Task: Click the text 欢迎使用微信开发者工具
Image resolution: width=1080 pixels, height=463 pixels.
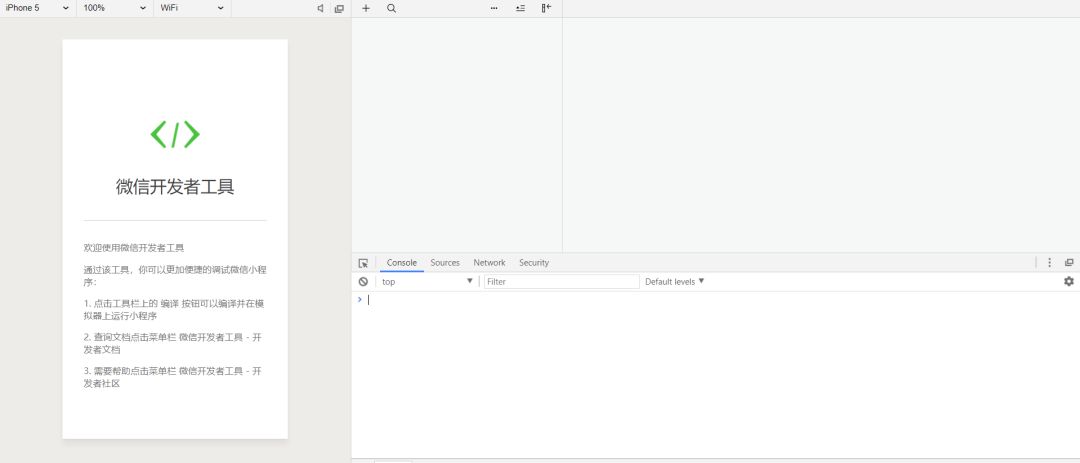Action: [x=134, y=247]
